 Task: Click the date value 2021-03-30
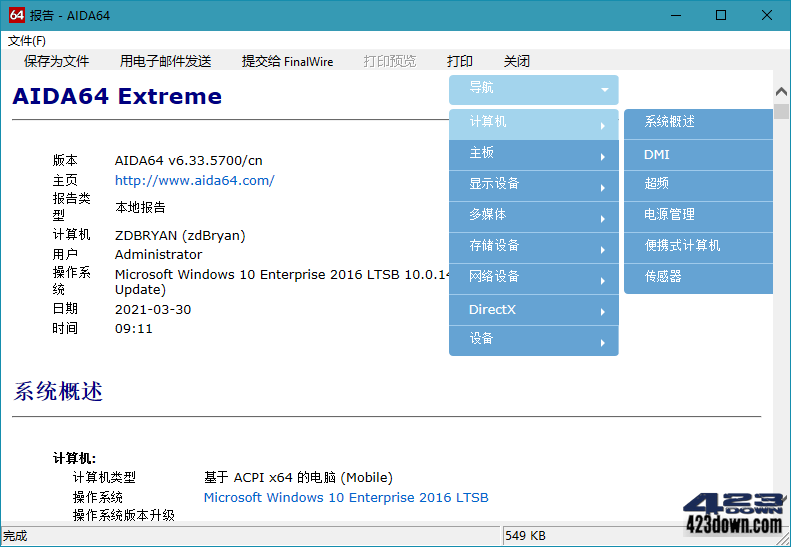click(153, 309)
